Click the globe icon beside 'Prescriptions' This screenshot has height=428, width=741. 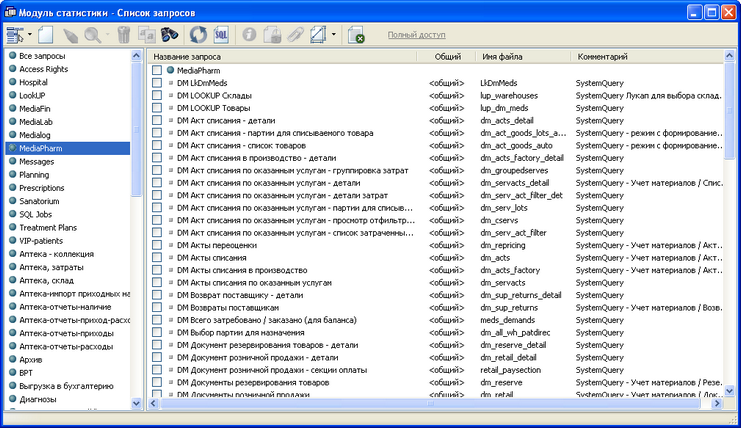13,188
